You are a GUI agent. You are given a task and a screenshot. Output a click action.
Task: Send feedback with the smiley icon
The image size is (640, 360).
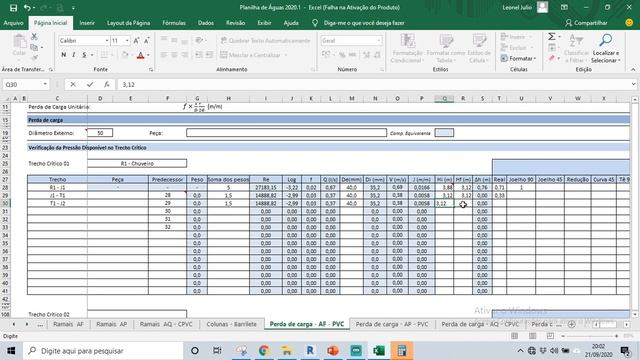tap(629, 23)
